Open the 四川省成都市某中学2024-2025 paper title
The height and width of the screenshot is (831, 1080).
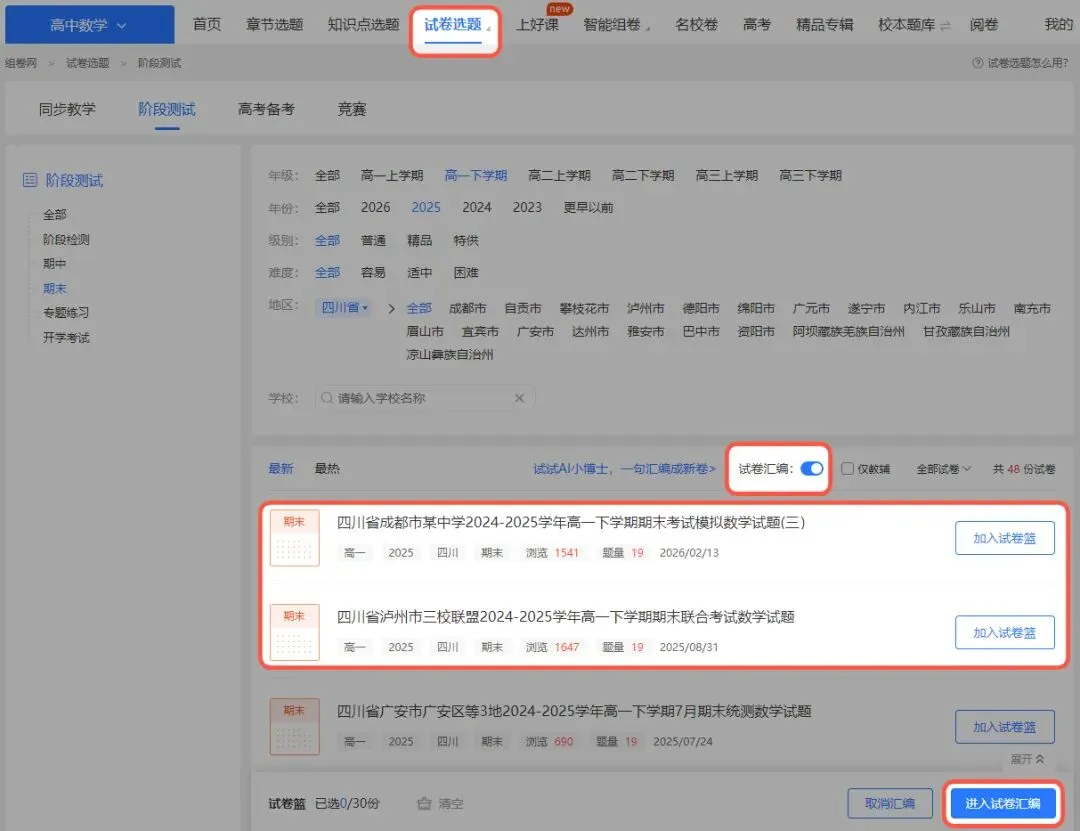pyautogui.click(x=570, y=522)
